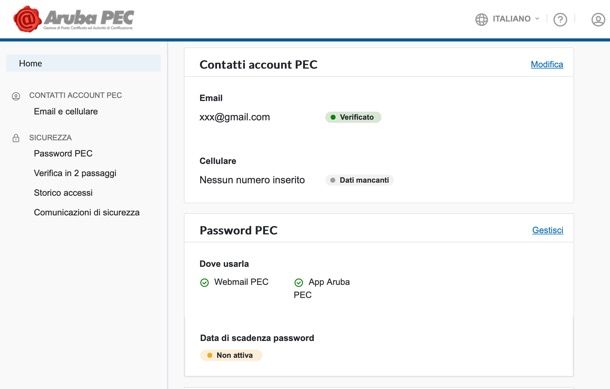Click Modifica link for PEC contacts

point(547,65)
